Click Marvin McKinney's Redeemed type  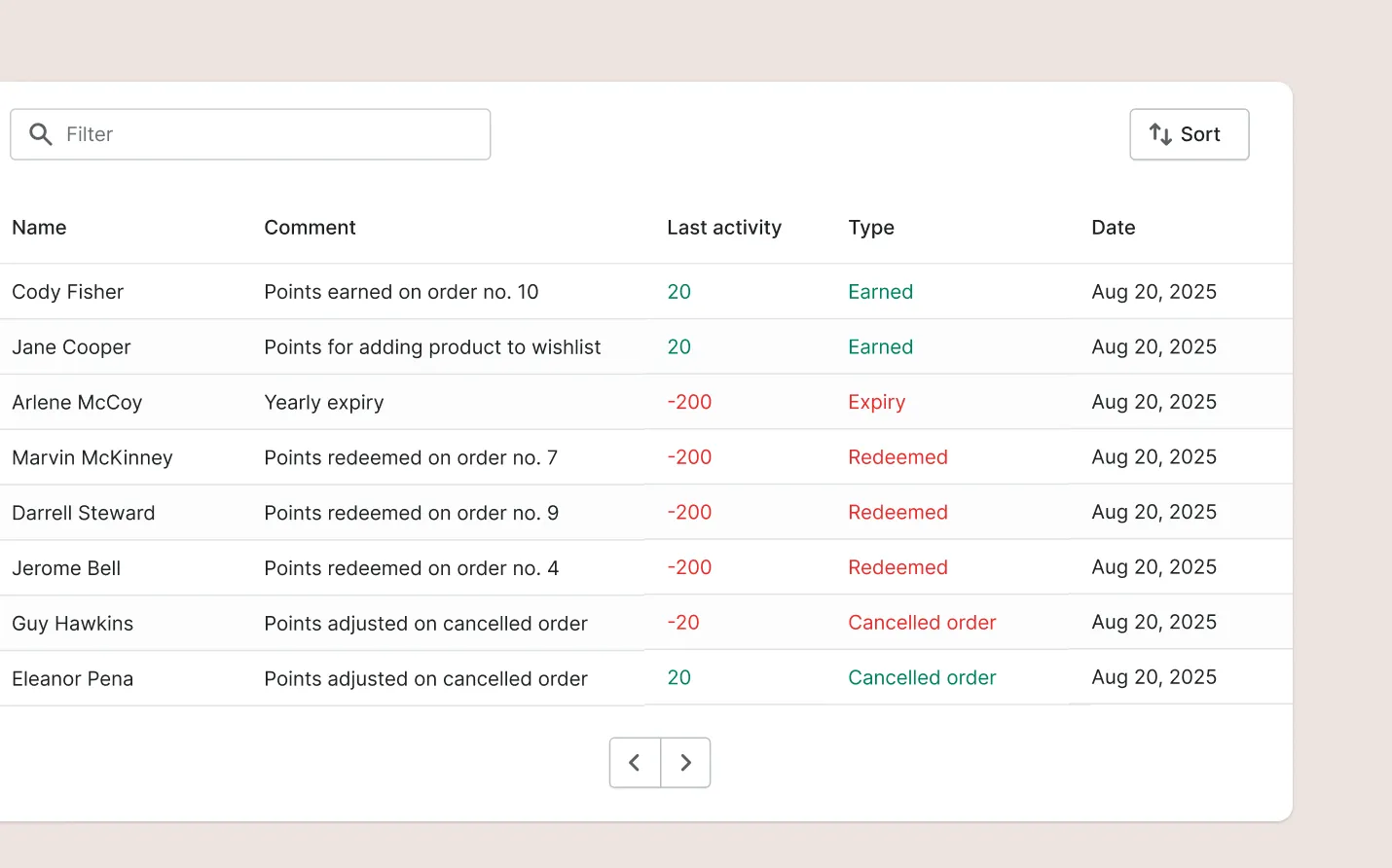click(897, 457)
